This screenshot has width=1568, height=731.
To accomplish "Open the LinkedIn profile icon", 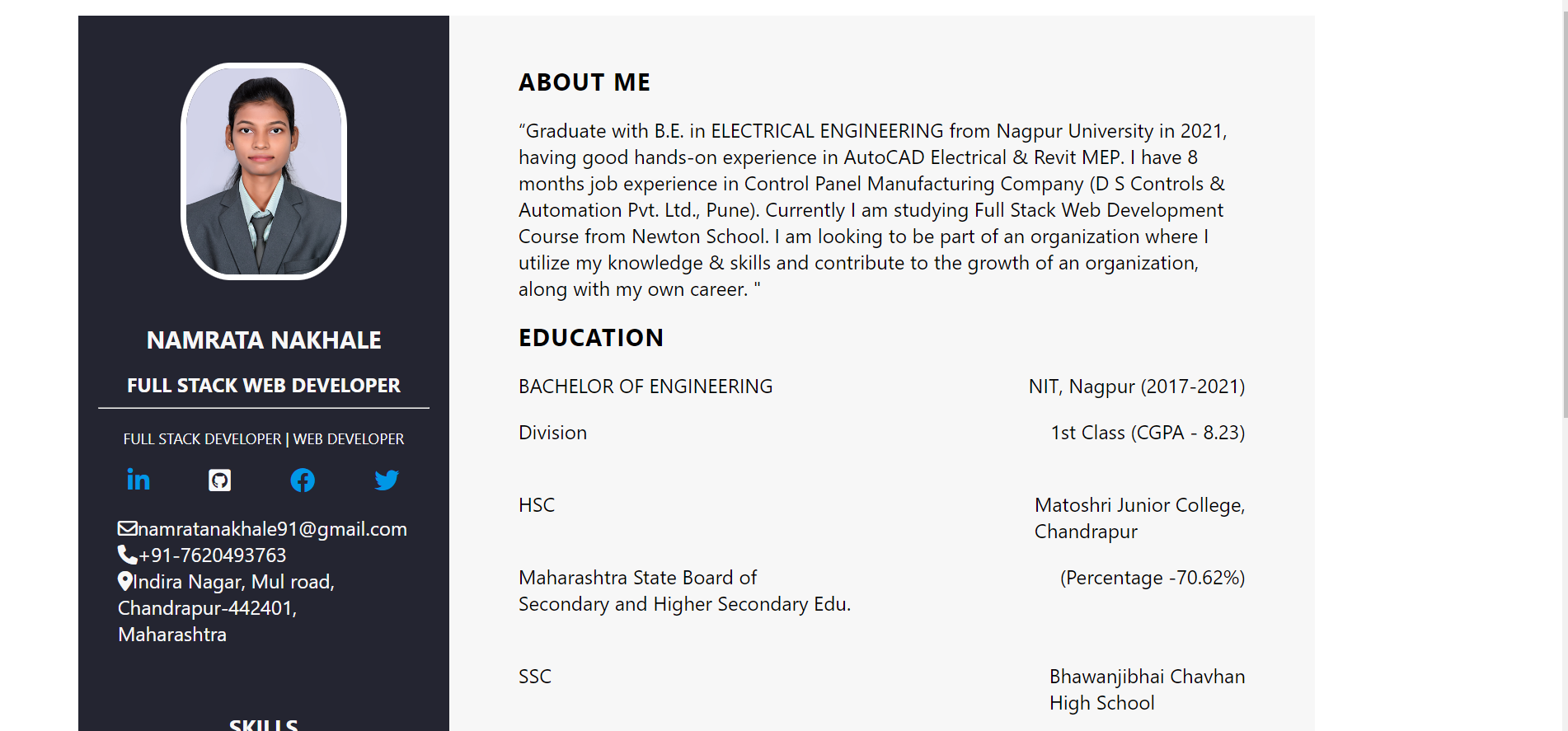I will click(138, 480).
